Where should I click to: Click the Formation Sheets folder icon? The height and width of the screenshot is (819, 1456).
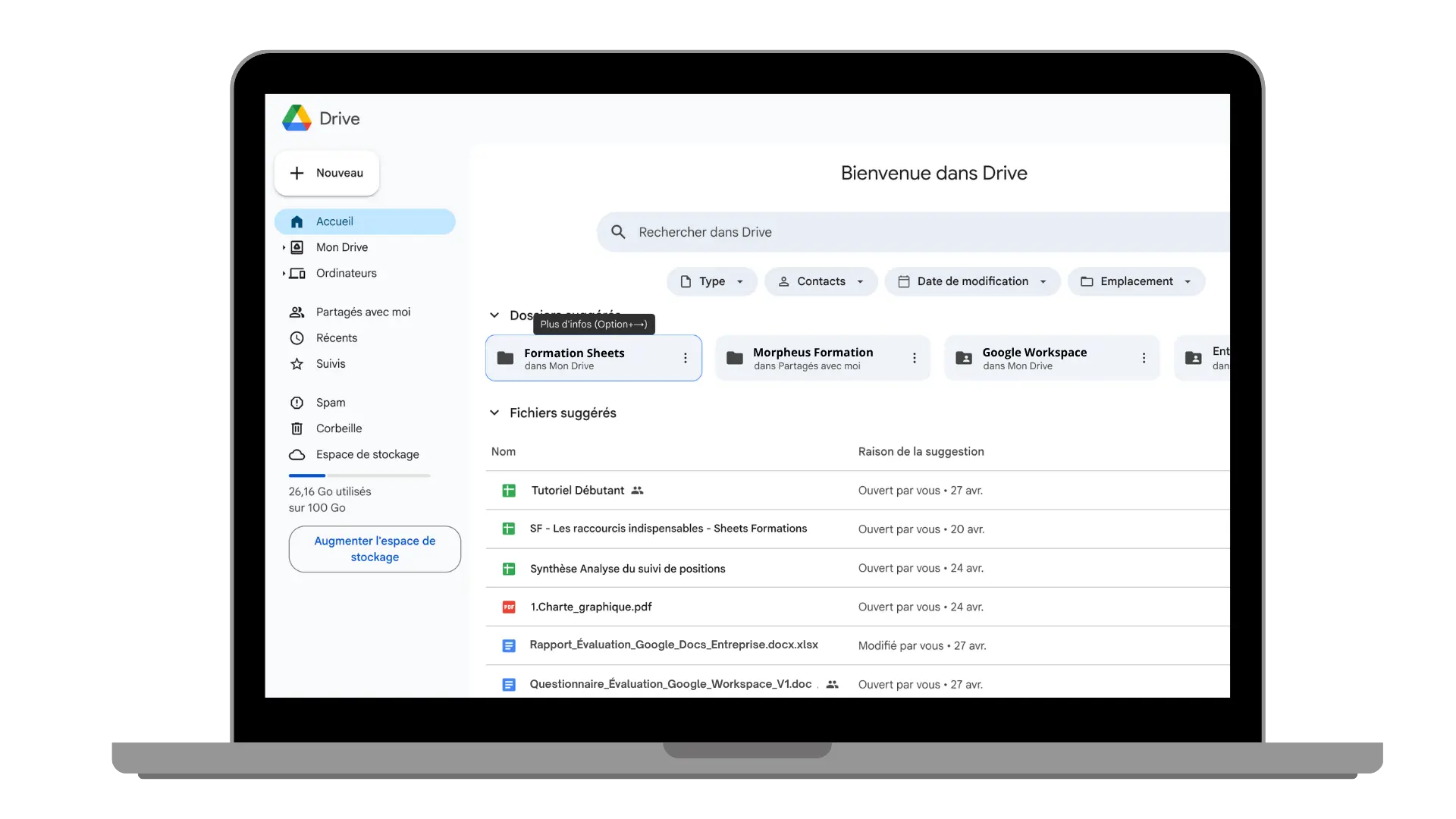point(505,358)
